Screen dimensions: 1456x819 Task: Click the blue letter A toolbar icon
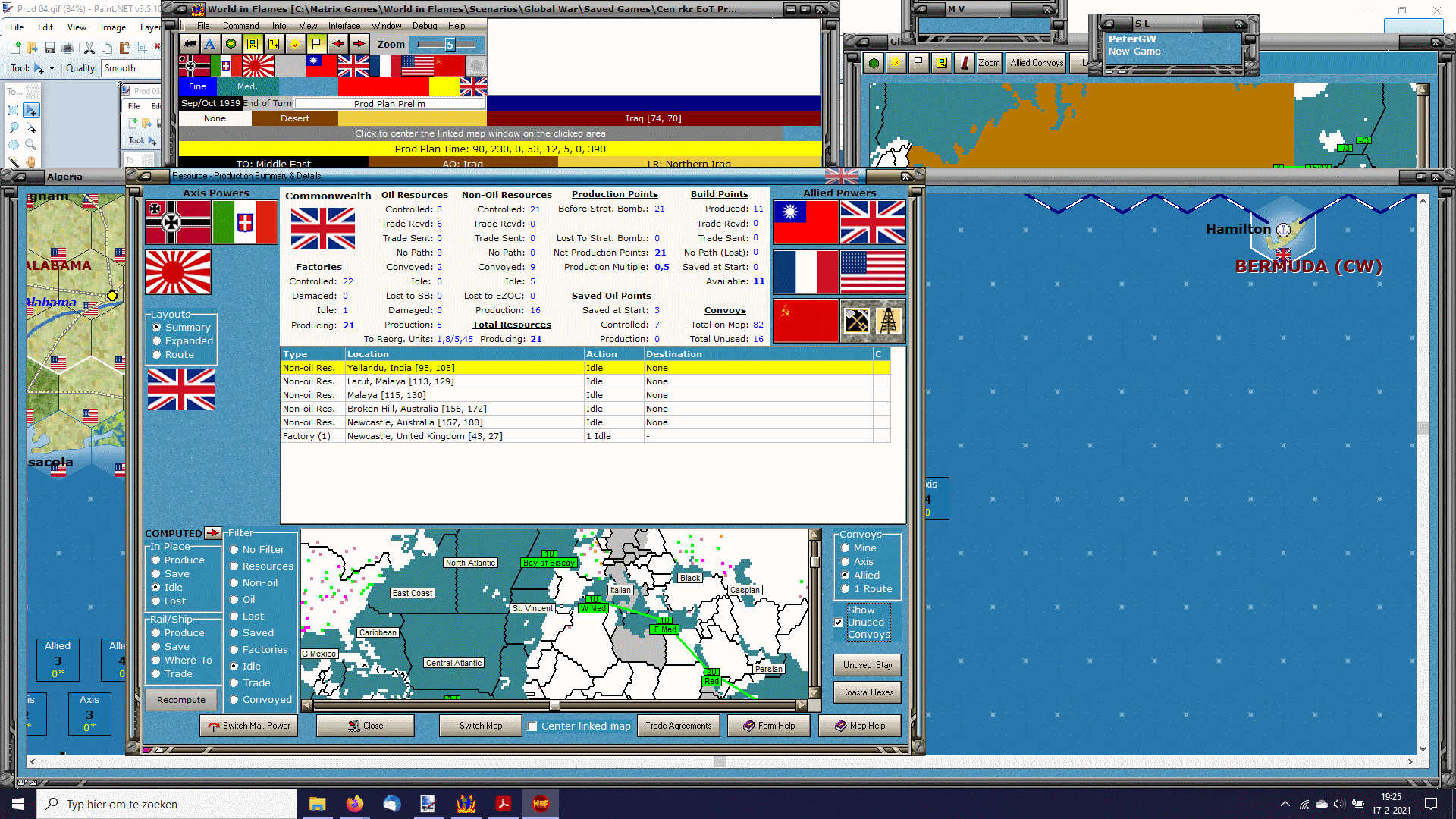210,44
